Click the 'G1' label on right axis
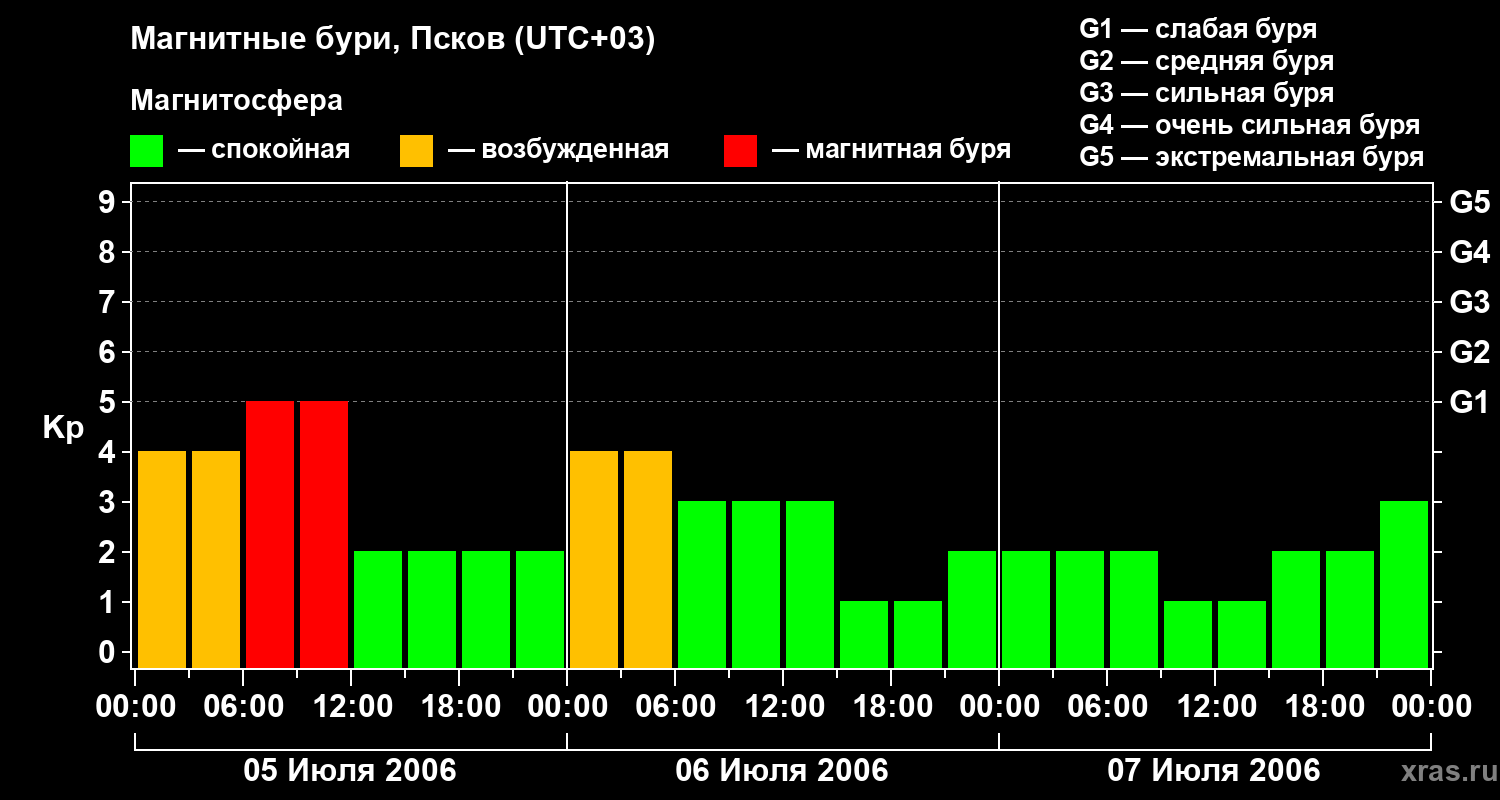The width and height of the screenshot is (1500, 800). (x=1469, y=402)
